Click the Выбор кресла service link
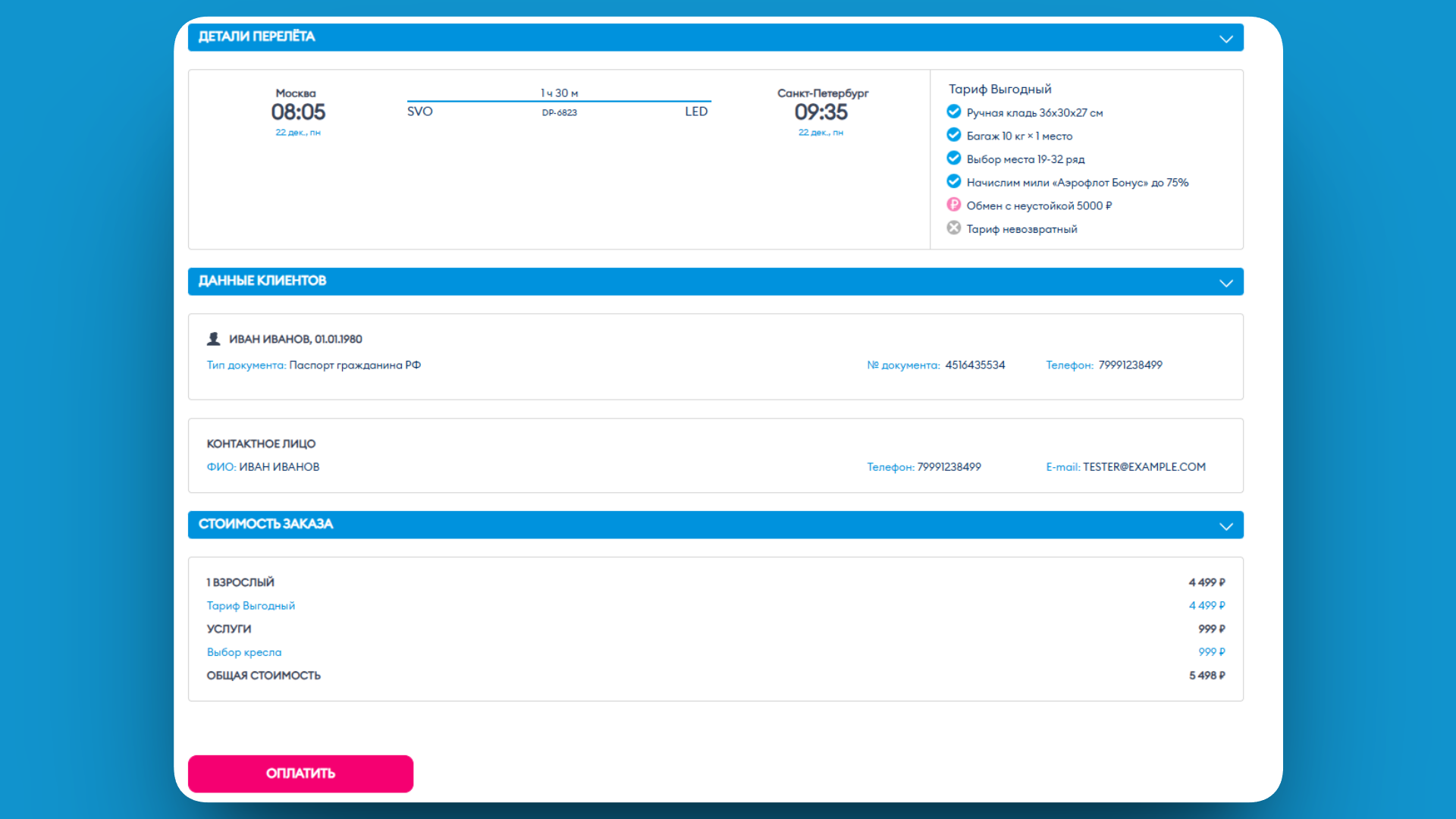The width and height of the screenshot is (1456, 819). (x=243, y=652)
